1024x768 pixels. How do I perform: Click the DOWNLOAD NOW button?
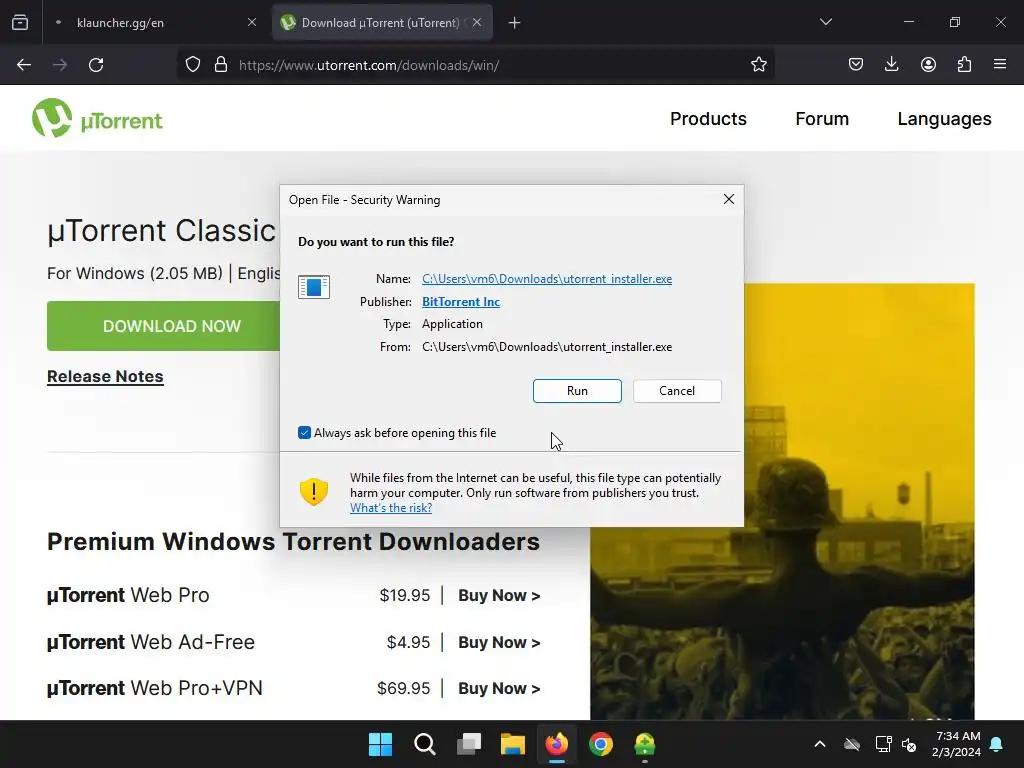pyautogui.click(x=164, y=326)
